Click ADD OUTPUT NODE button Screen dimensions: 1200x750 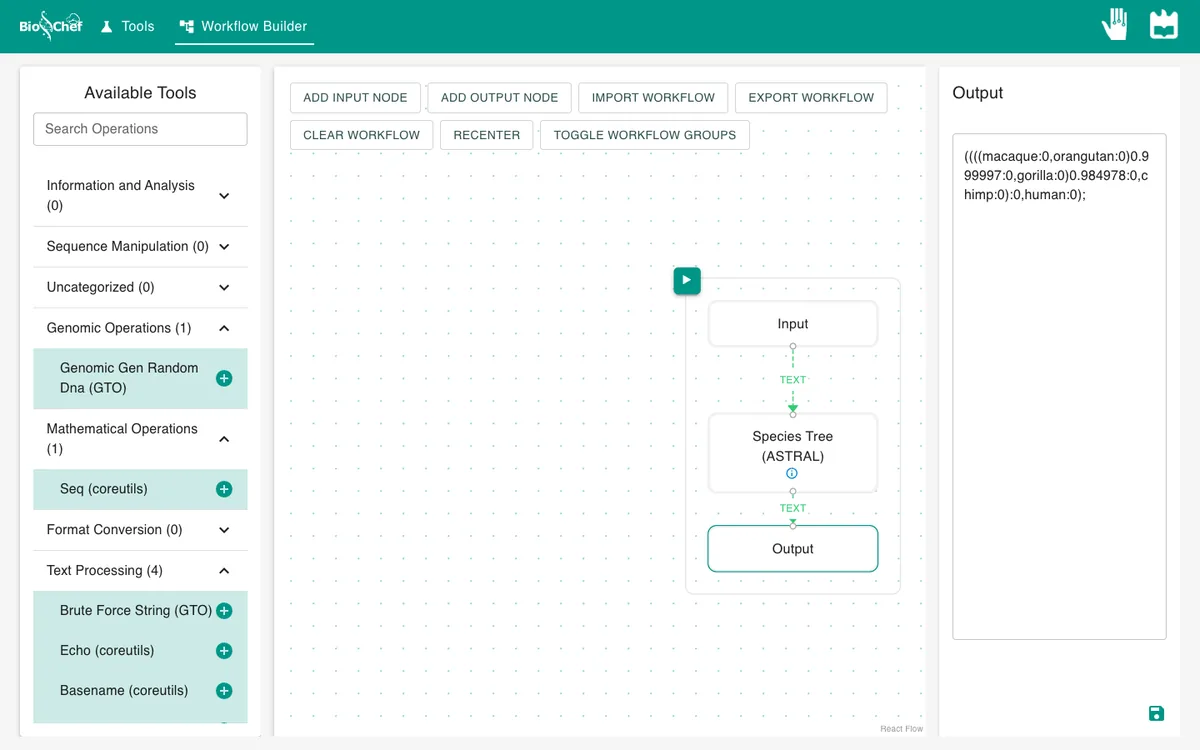pos(499,98)
